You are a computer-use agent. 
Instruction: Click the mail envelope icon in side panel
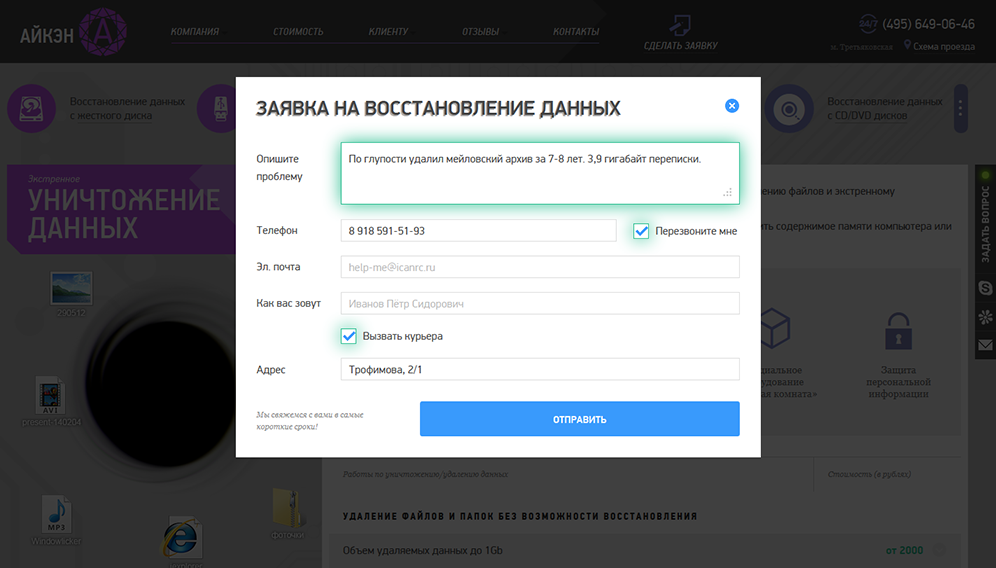tap(985, 345)
